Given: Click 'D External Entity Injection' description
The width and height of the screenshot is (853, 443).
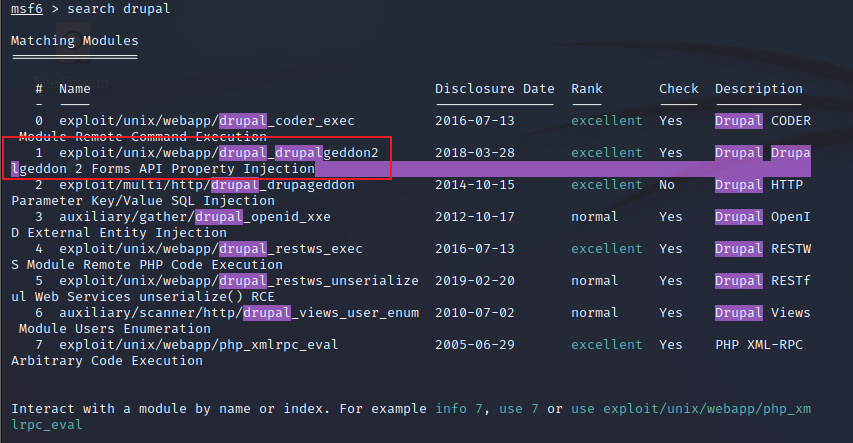Looking at the screenshot, I should point(119,233).
